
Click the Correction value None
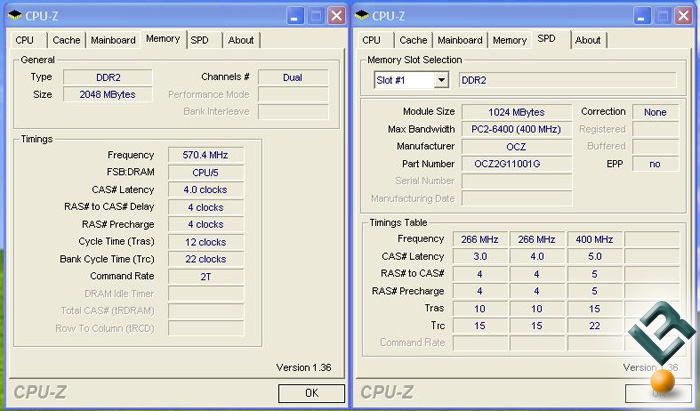coord(655,112)
